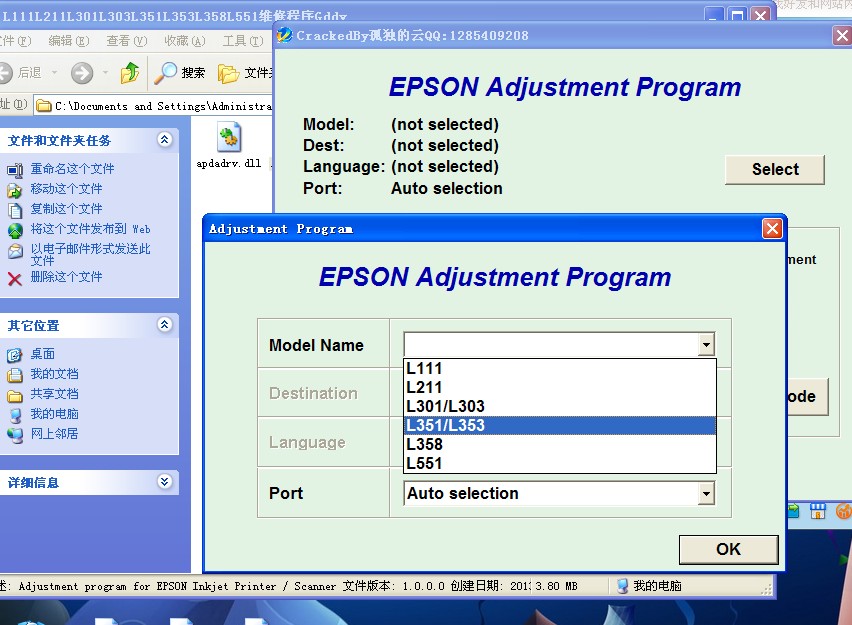Pick L358 in the model list
This screenshot has width=852, height=625.
tap(560, 445)
